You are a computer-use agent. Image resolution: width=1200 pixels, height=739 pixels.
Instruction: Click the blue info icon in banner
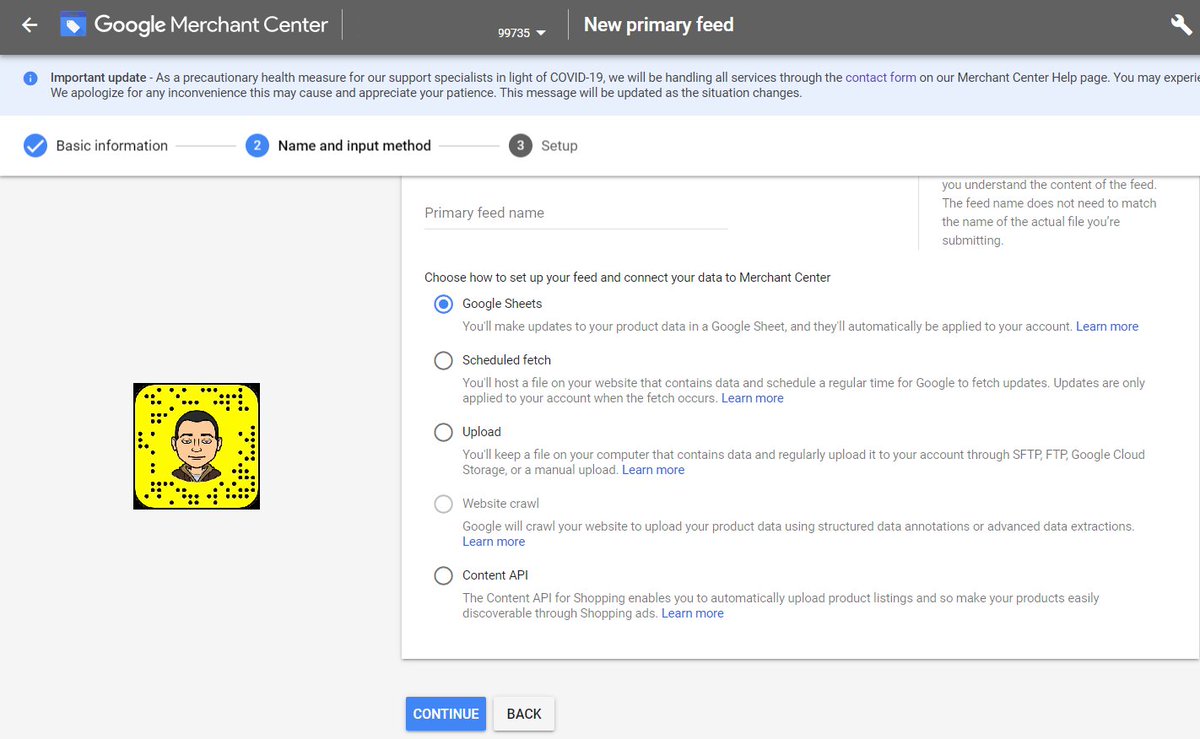pos(31,78)
